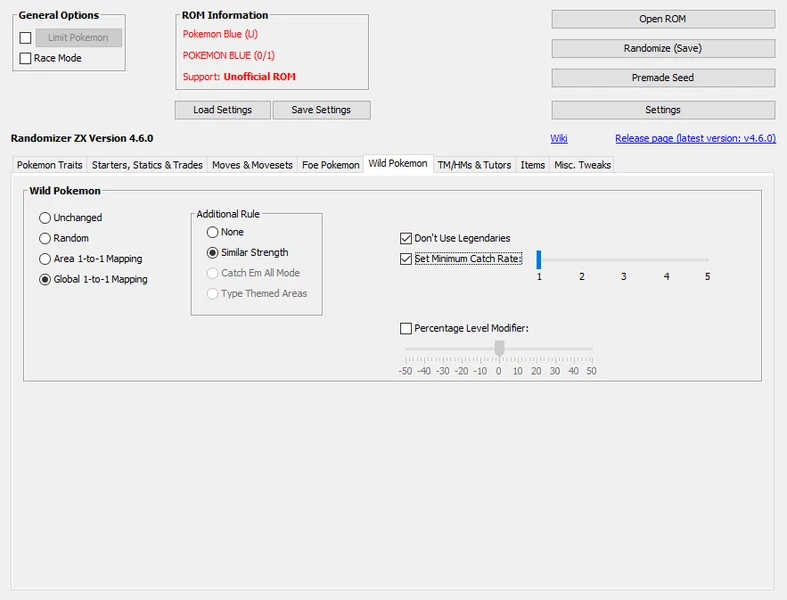Viewport: 787px width, 600px height.
Task: Open the Settings button
Action: click(663, 110)
